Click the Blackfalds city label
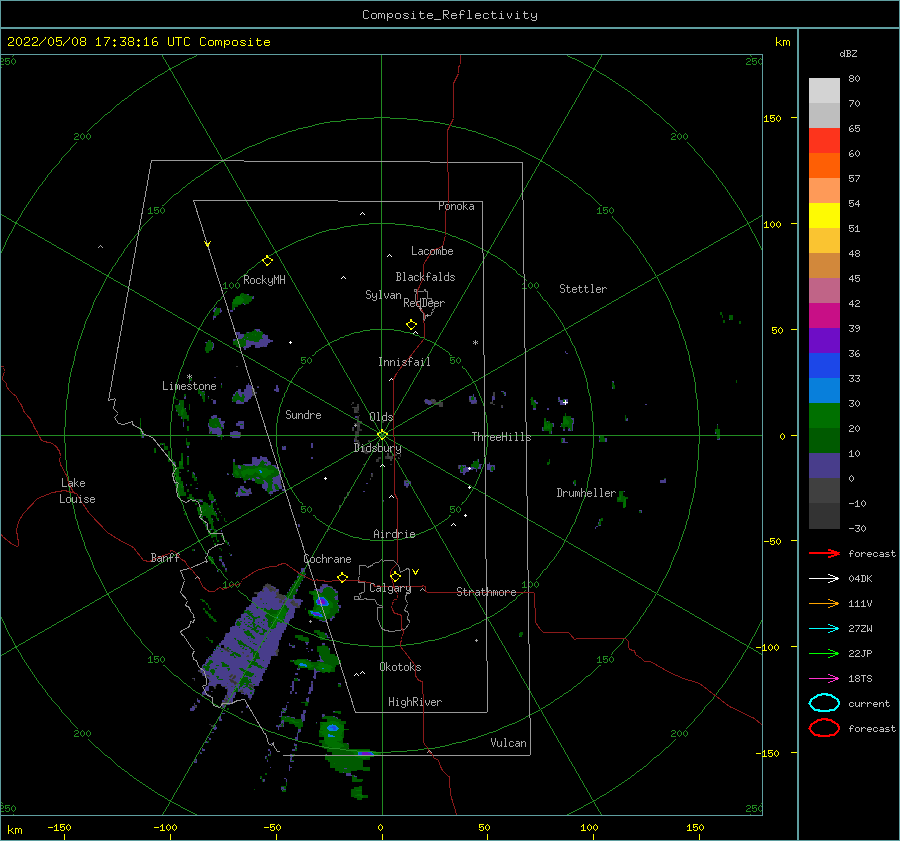 (425, 277)
